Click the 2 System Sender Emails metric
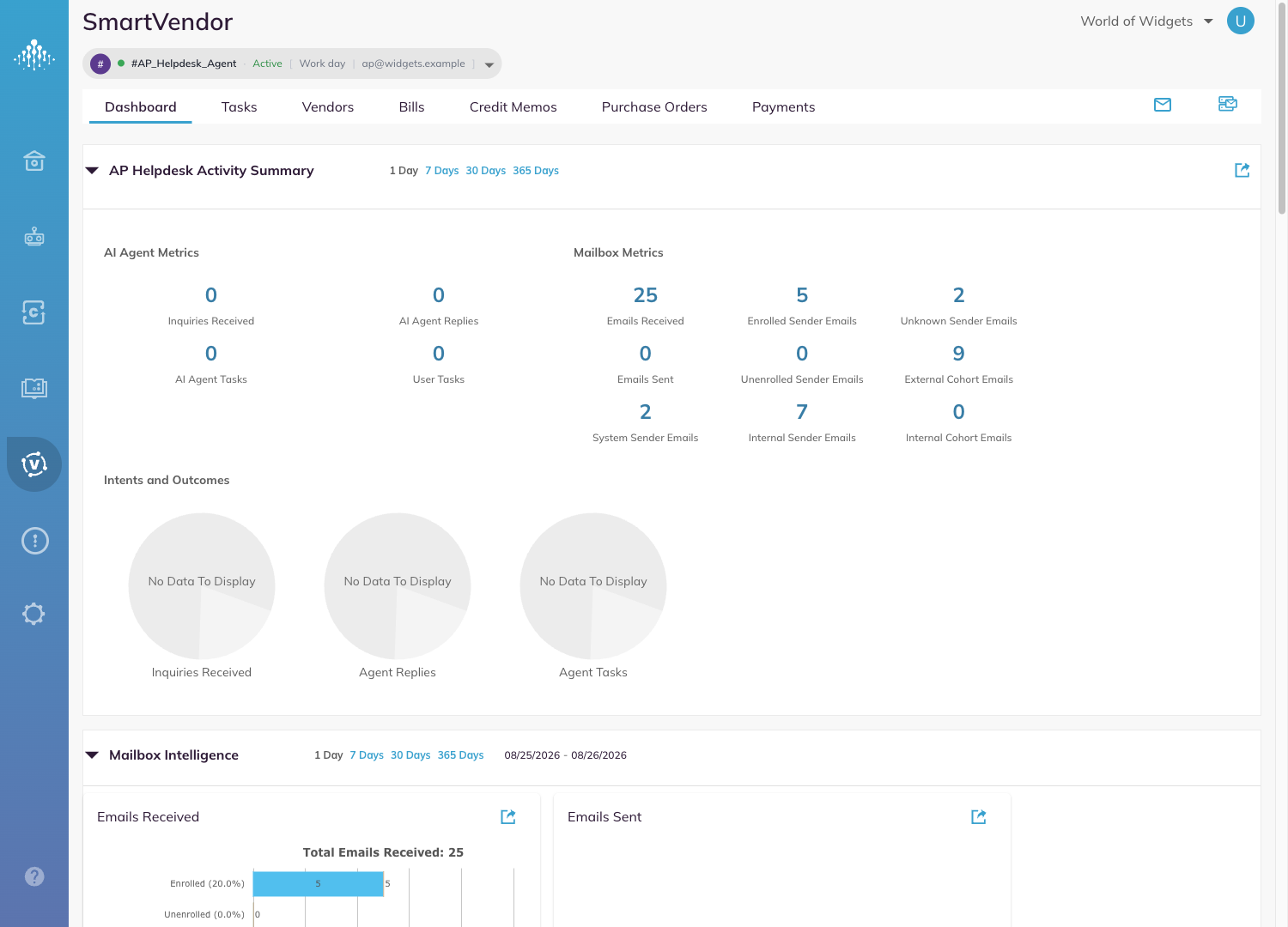The height and width of the screenshot is (927, 1288). pos(646,412)
